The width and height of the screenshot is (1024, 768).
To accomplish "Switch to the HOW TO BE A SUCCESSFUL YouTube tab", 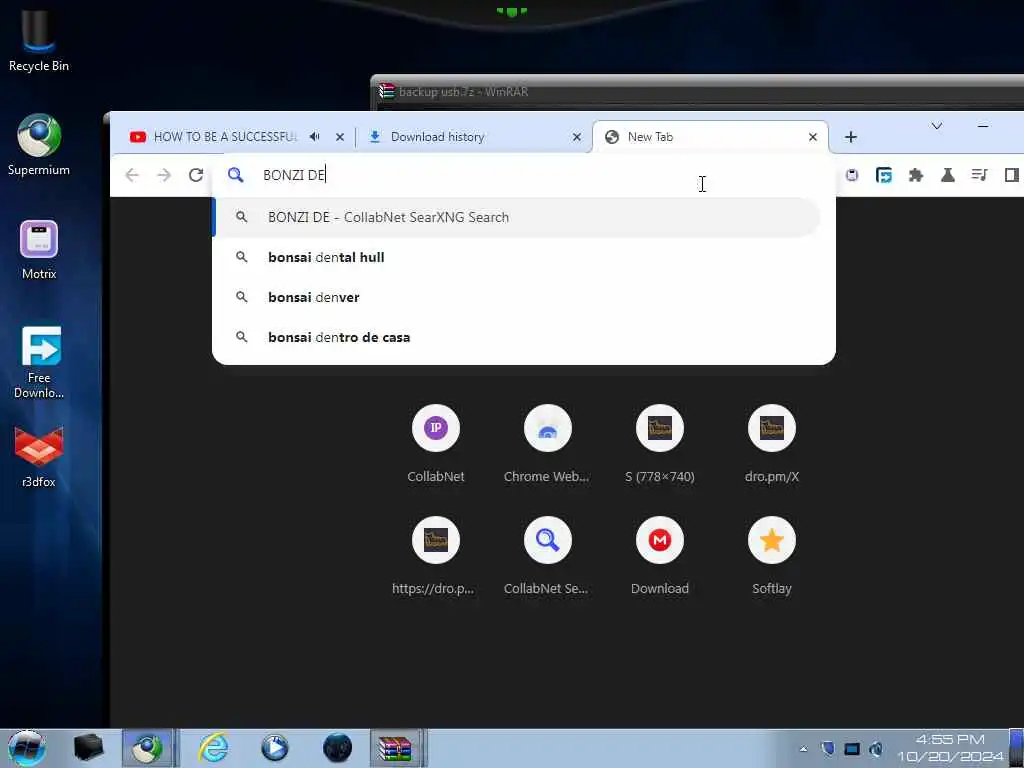I will click(x=225, y=136).
